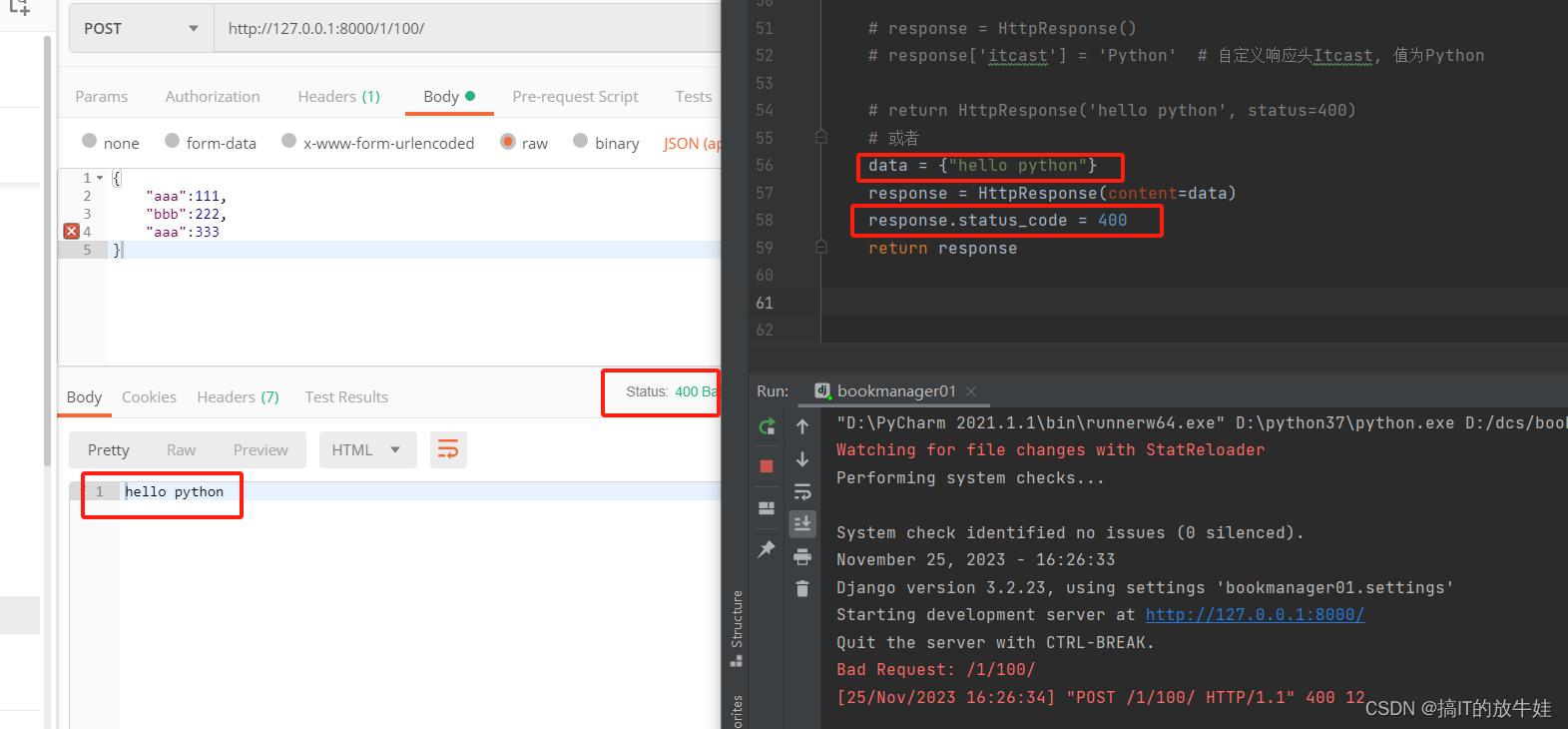Select x-www-form-urlencoded body type

(x=378, y=143)
